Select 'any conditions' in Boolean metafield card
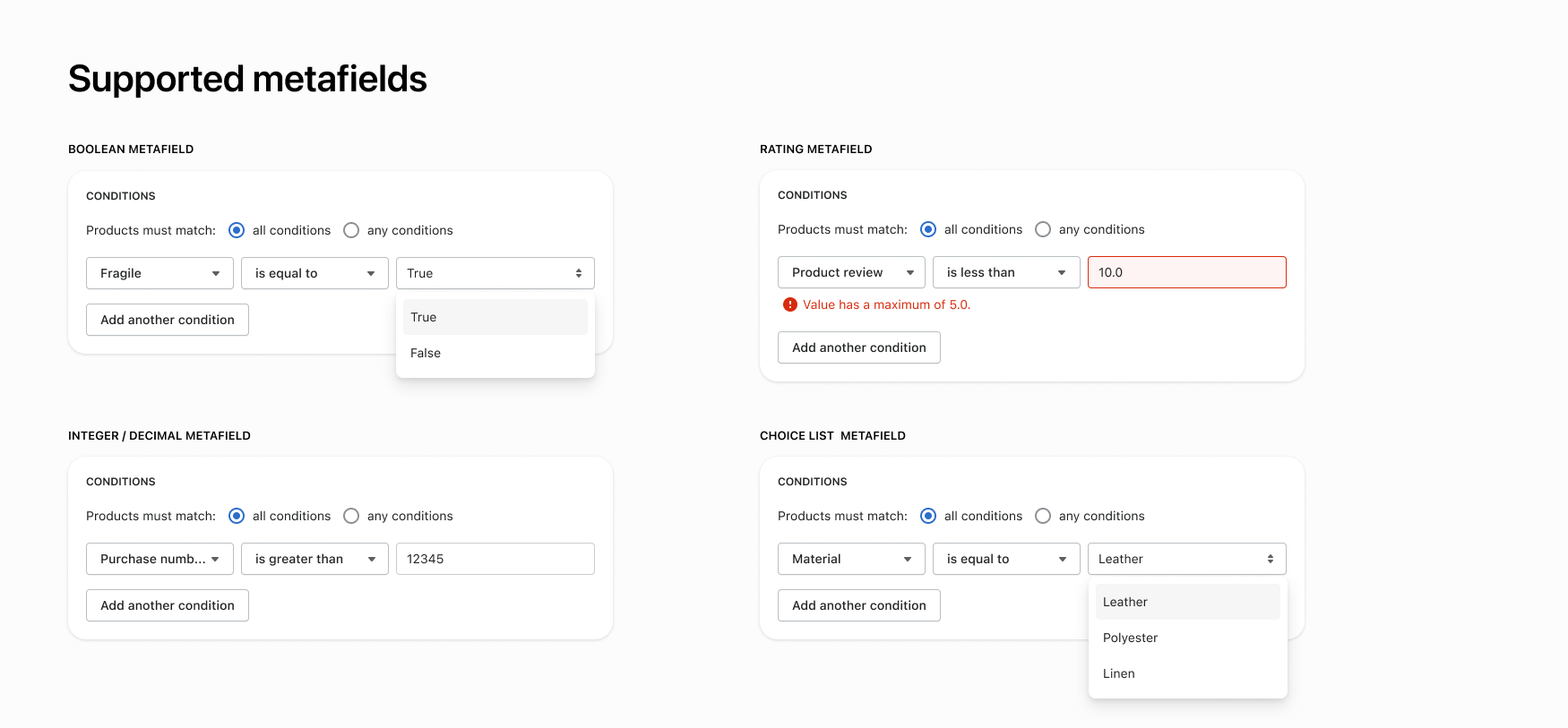1568x728 pixels. click(351, 230)
